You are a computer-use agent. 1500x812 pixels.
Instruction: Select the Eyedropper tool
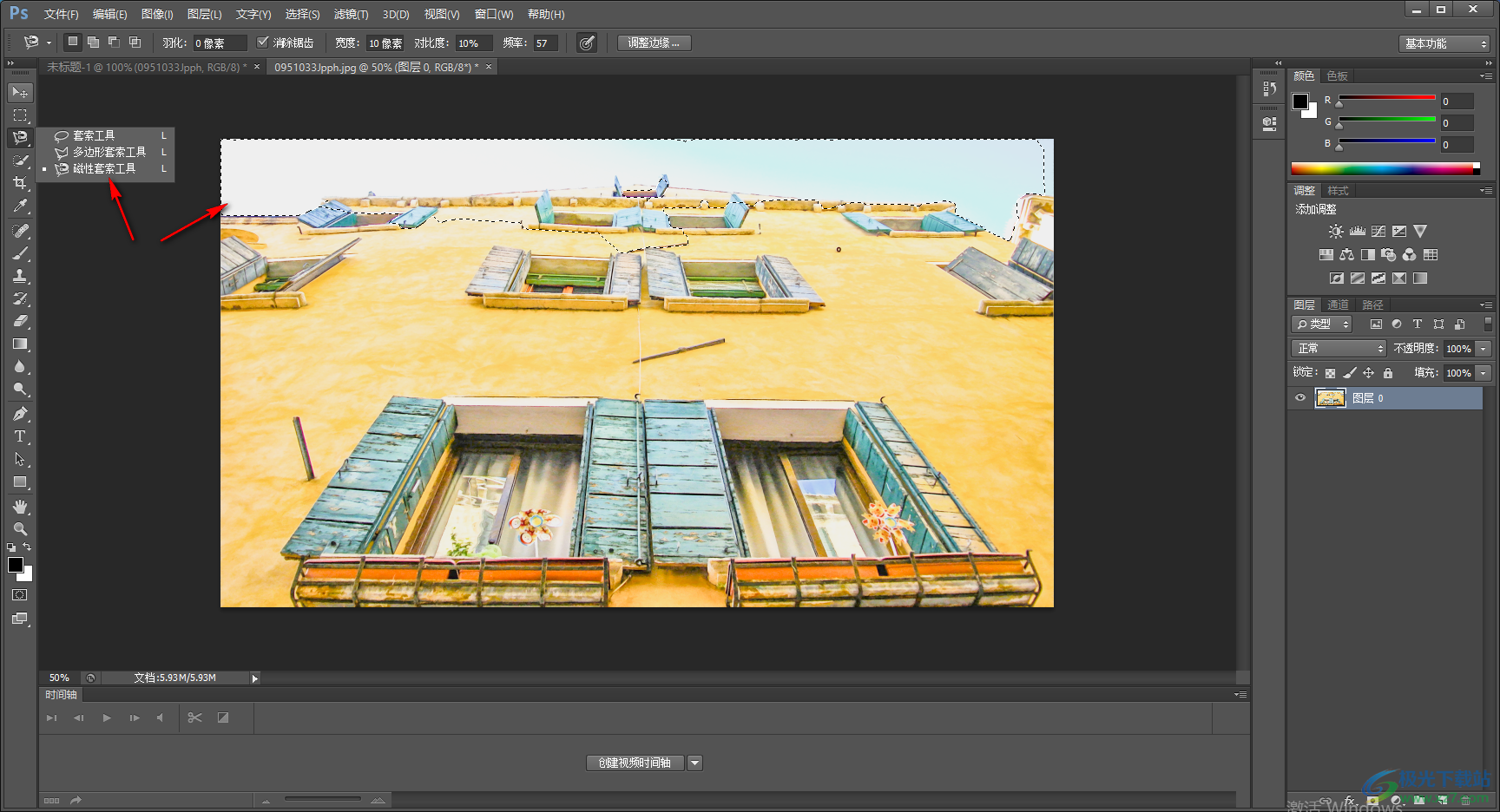pyautogui.click(x=20, y=206)
